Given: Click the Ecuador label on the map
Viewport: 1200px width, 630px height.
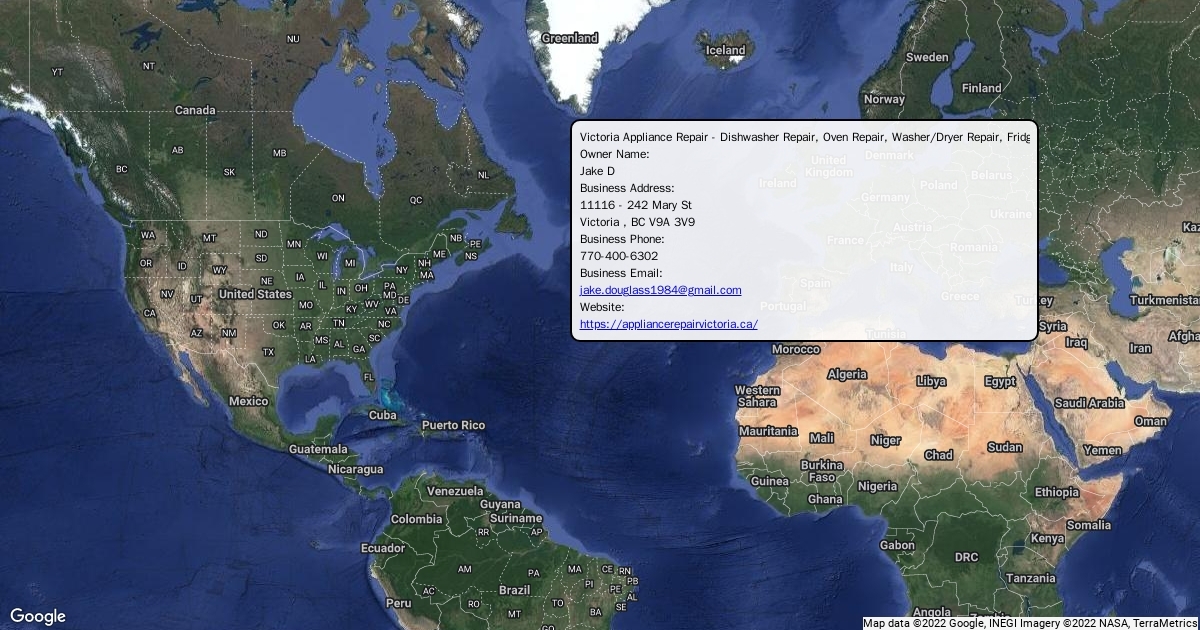Looking at the screenshot, I should click(382, 548).
